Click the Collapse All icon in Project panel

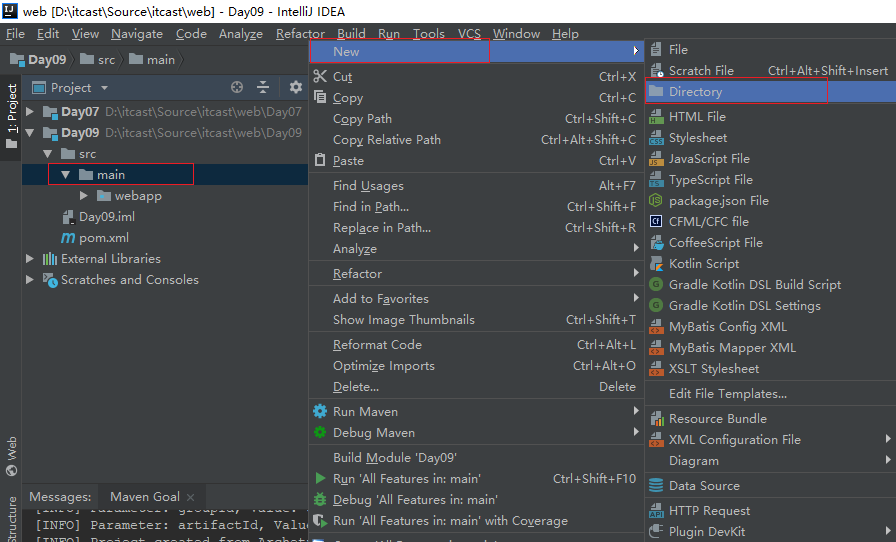tap(263, 88)
